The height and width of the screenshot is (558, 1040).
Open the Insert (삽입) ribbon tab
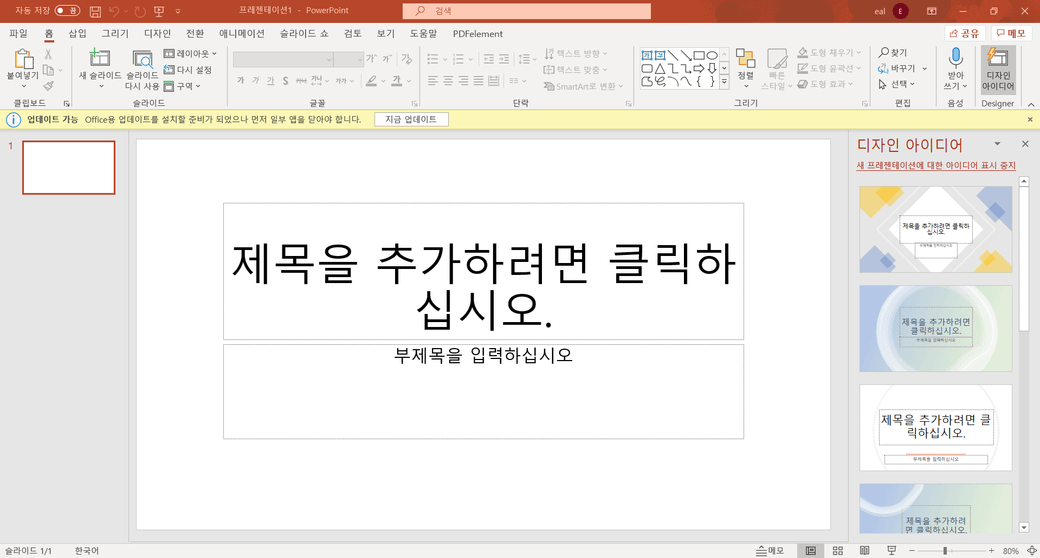[x=77, y=33]
